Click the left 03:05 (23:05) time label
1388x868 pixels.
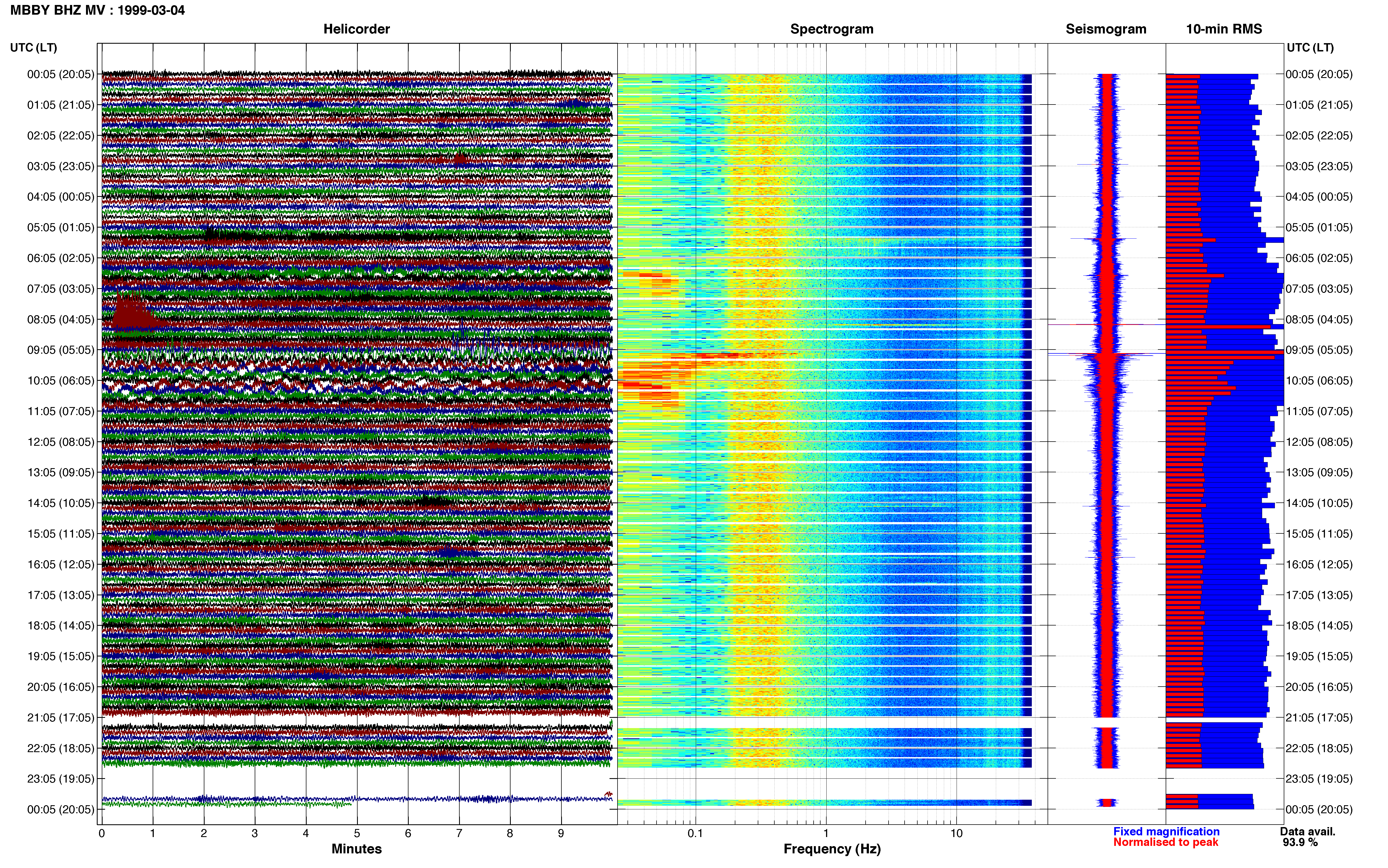coord(60,166)
